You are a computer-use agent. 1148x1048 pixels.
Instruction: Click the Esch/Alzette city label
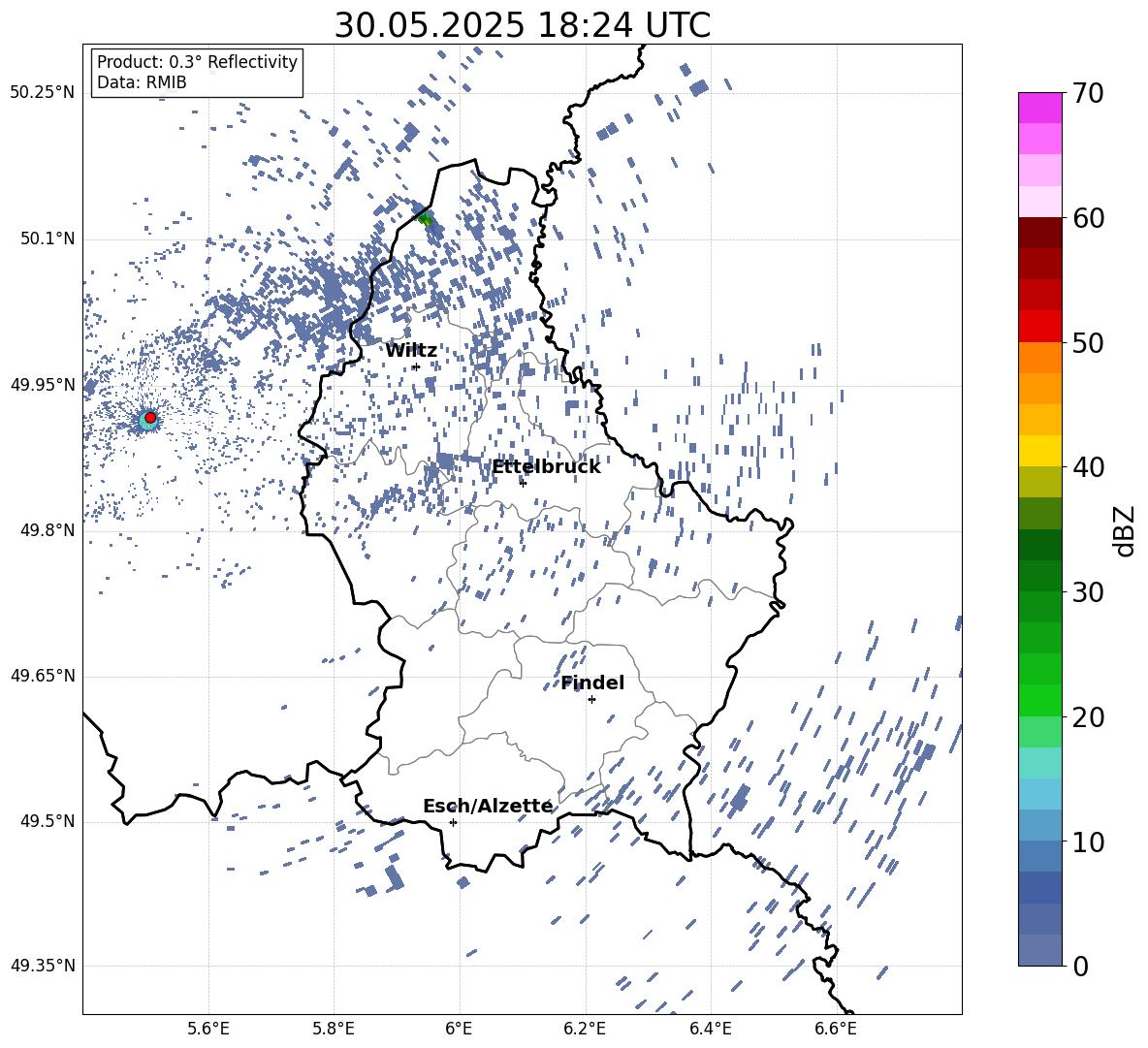(x=488, y=806)
